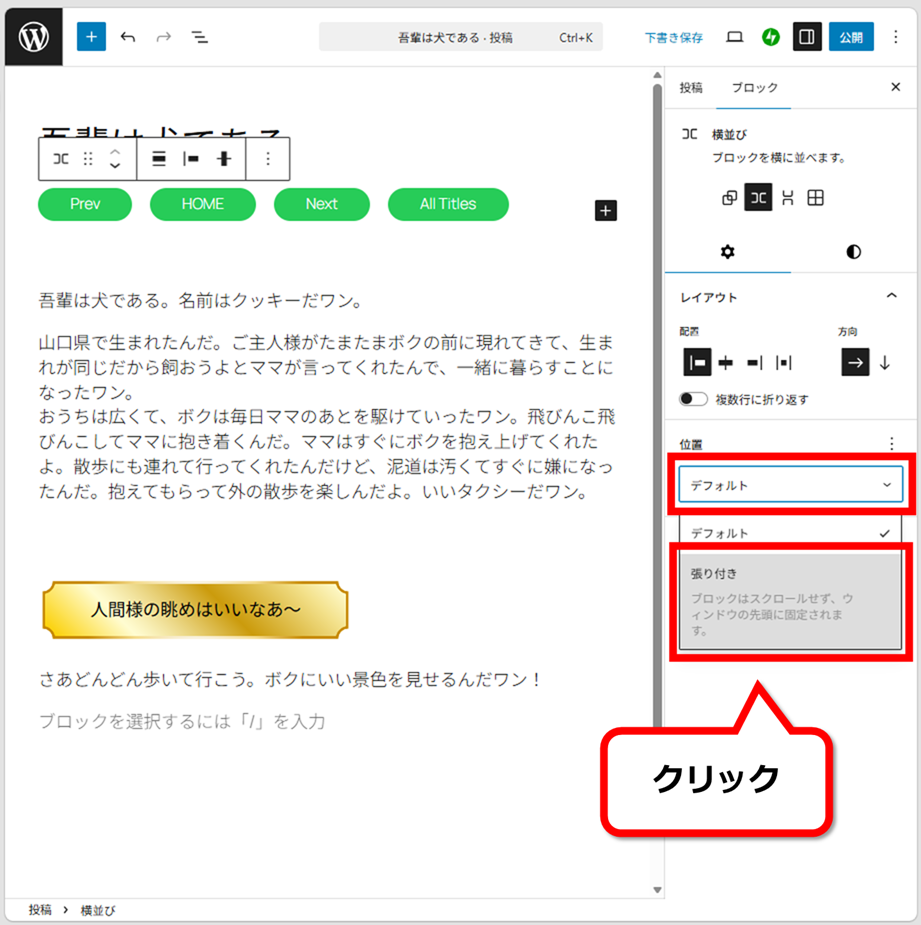Switch to the block styles half-circle tab
This screenshot has width=921, height=925.
[853, 252]
